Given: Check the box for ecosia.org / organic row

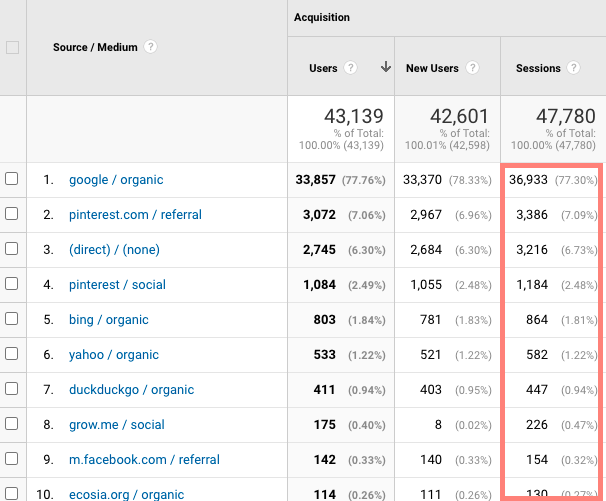Looking at the screenshot, I should pos(12,493).
